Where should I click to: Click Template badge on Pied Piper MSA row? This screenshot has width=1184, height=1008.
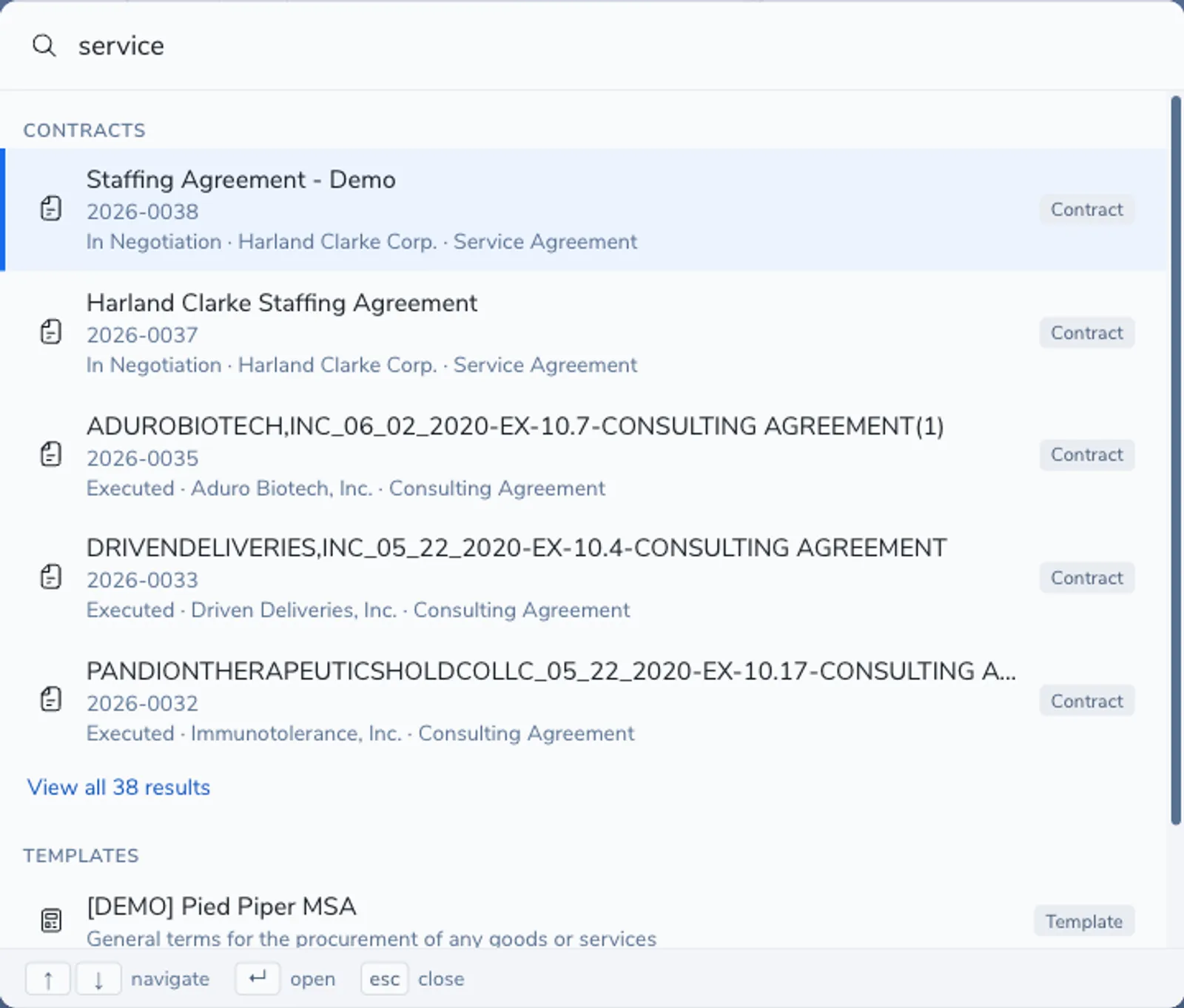[x=1084, y=921]
